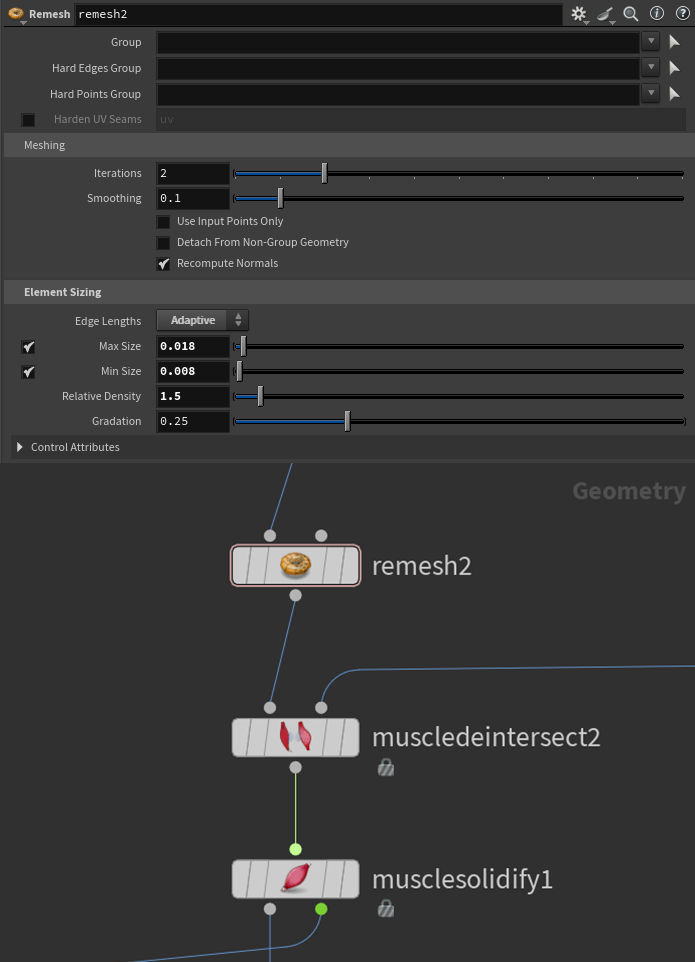
Task: Toggle Detach From Non-Group Geometry checkbox
Action: 163,243
